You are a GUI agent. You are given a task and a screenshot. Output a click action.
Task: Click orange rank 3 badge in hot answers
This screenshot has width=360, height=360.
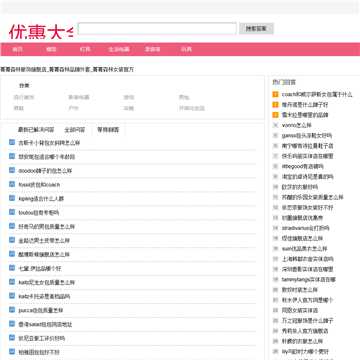click(x=275, y=115)
